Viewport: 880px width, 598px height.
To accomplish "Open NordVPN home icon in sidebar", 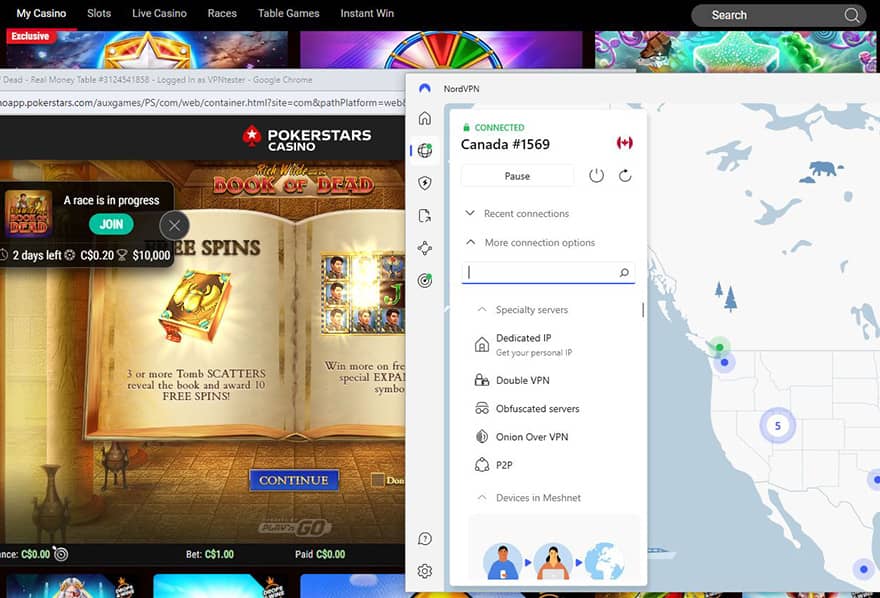I will [425, 118].
